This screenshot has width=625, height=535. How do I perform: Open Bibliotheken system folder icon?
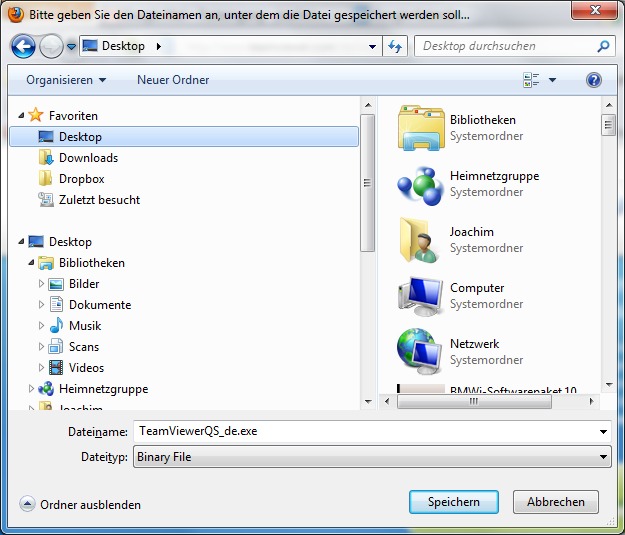tap(421, 127)
